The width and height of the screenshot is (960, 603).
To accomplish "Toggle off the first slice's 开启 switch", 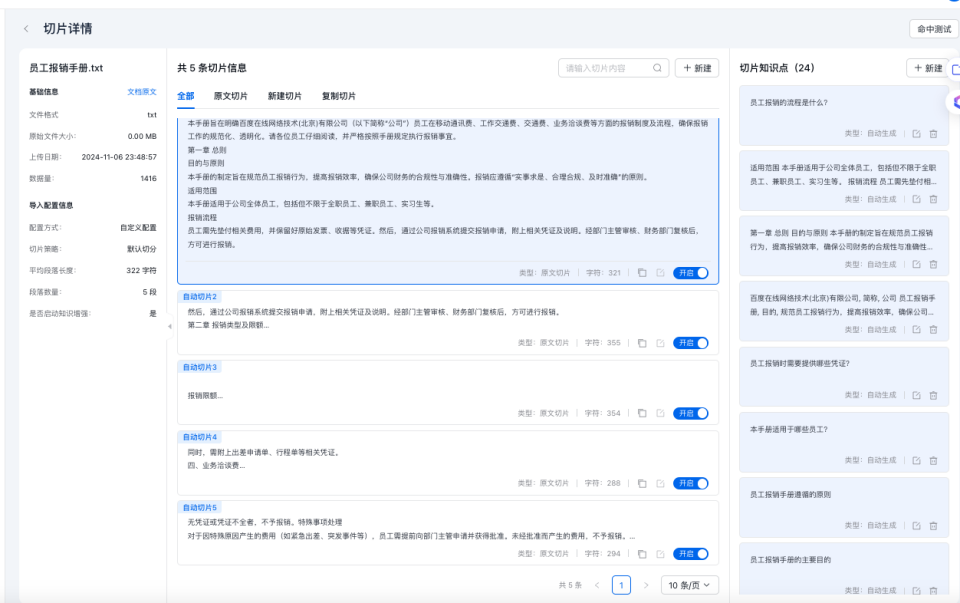I will pyautogui.click(x=691, y=273).
